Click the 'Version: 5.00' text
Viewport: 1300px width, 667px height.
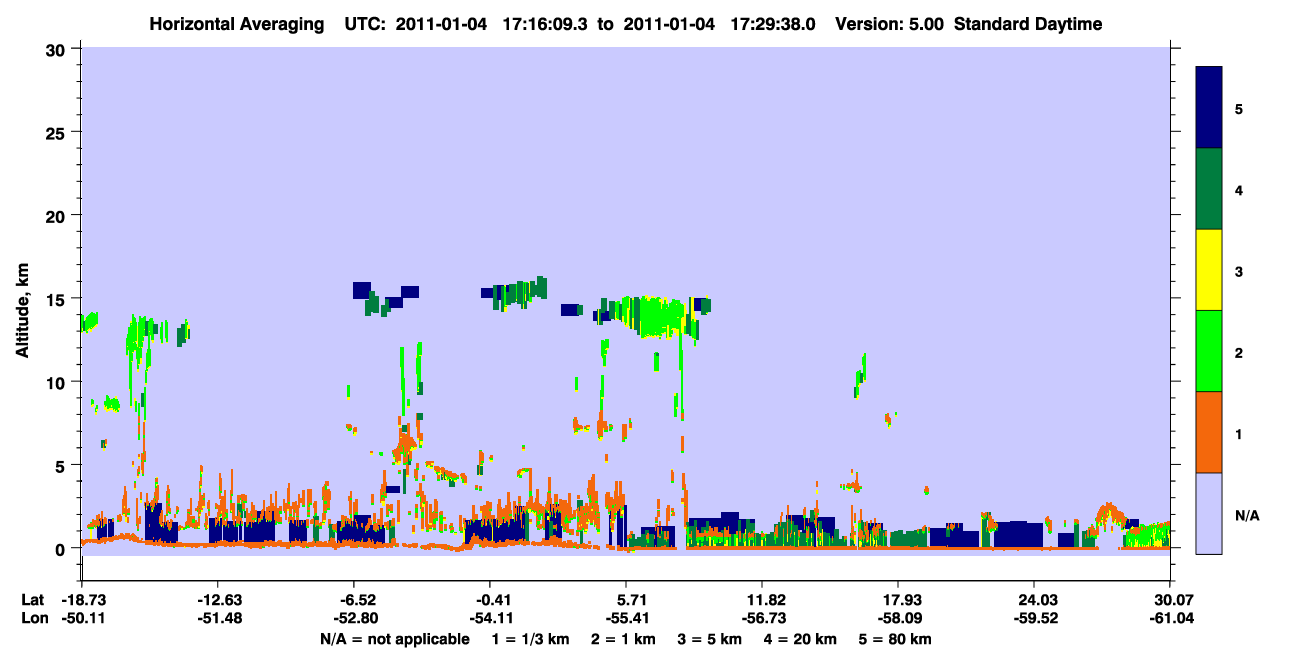point(889,24)
